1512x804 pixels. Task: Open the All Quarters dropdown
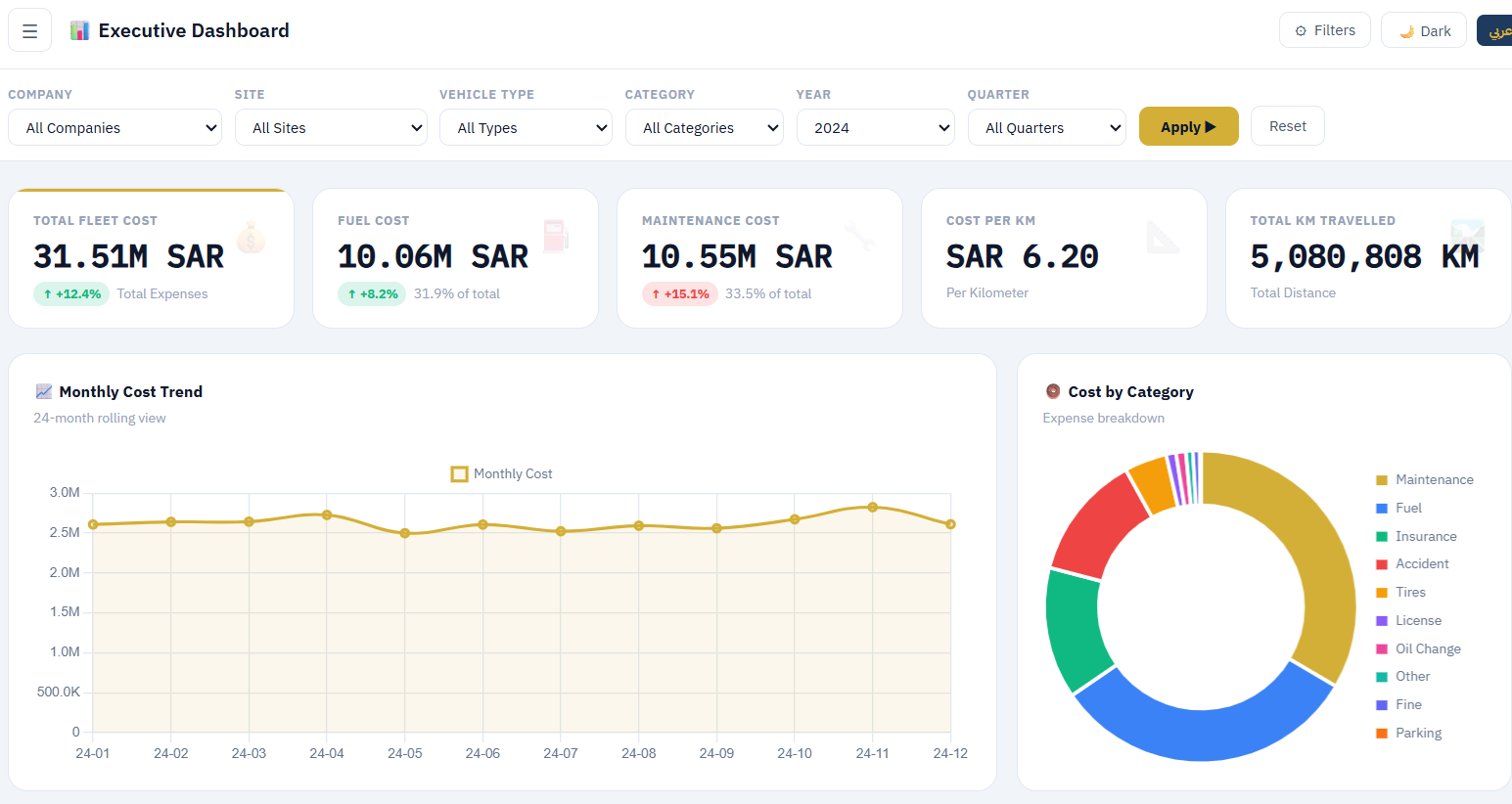(x=1047, y=127)
